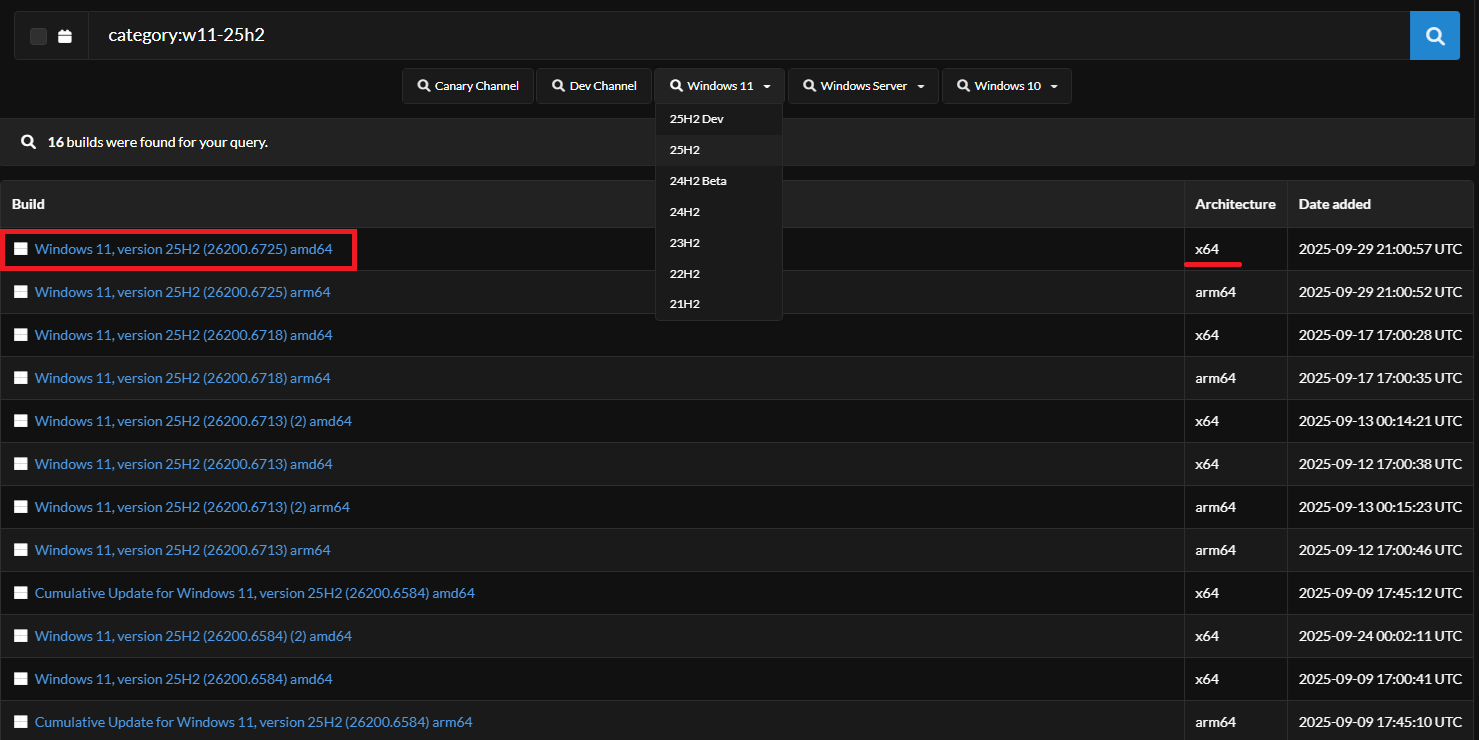Click date 2025-09-13 00:15:23 UTC
1479x740 pixels.
pyautogui.click(x=1380, y=507)
